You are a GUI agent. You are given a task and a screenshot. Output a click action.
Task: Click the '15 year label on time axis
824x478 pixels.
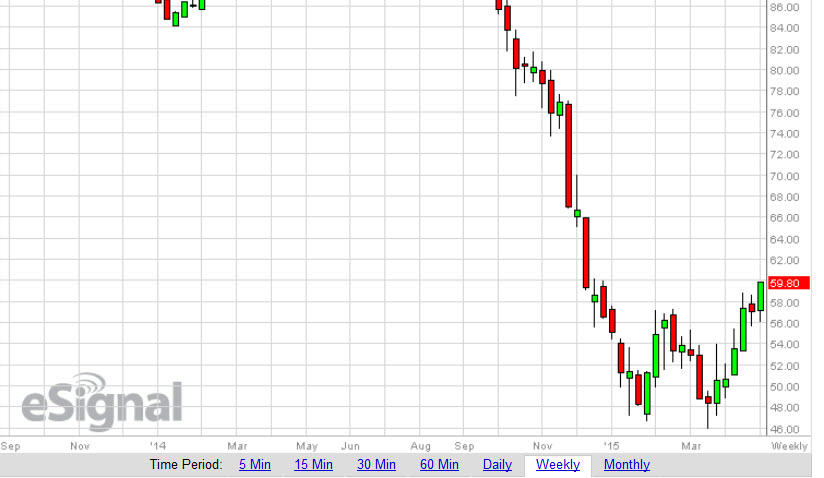[611, 446]
